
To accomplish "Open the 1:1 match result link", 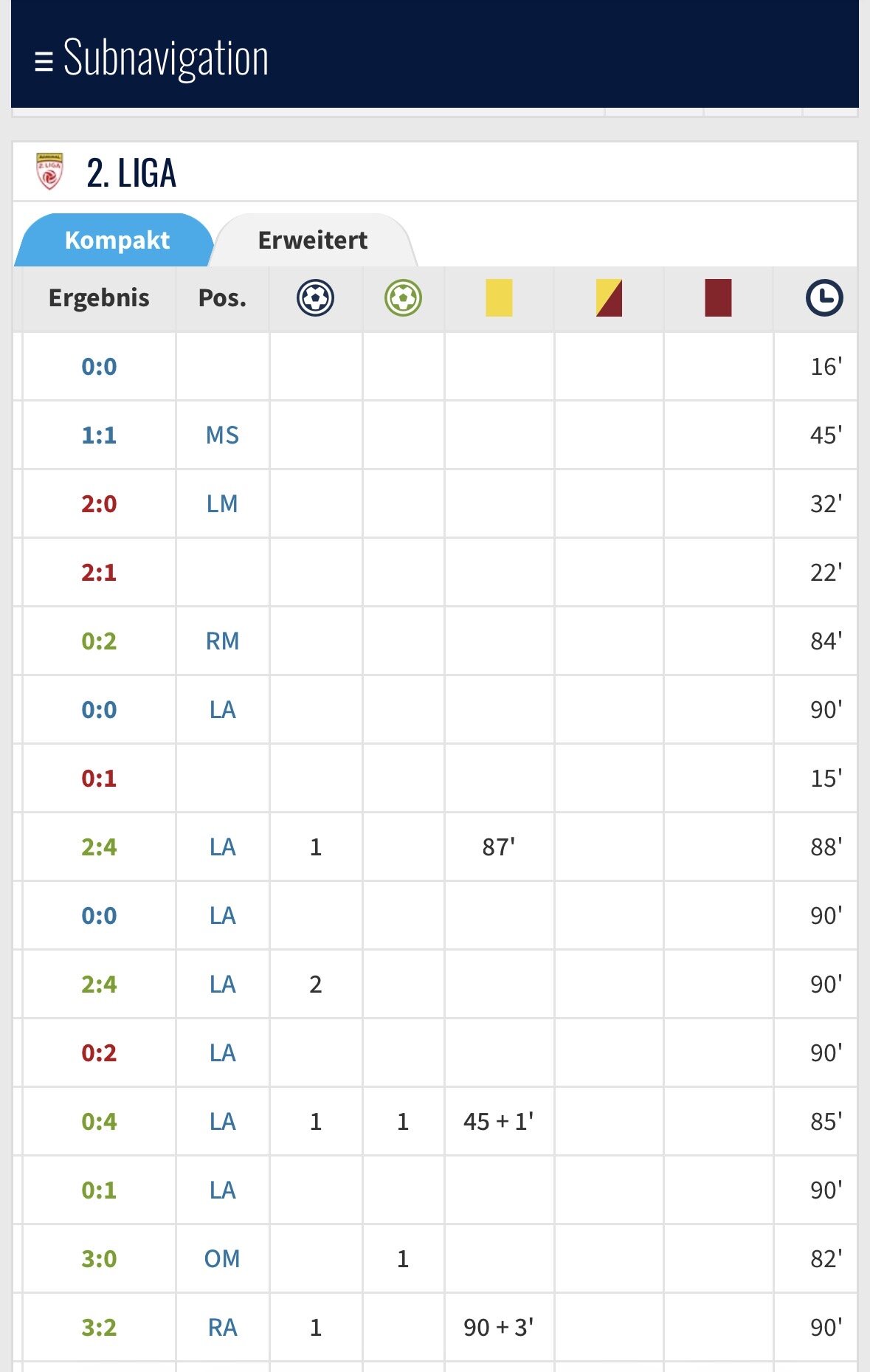I will [99, 435].
